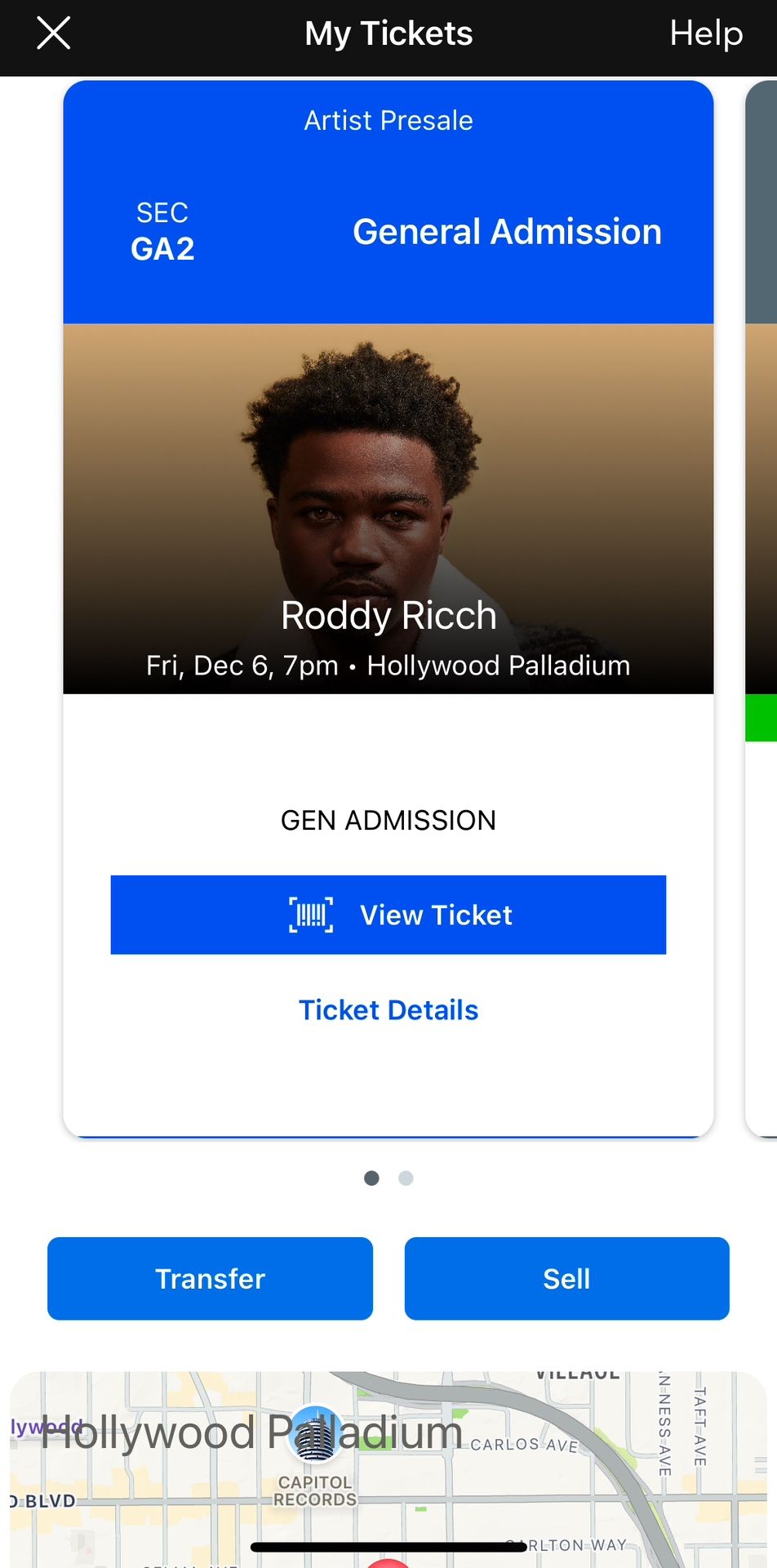The height and width of the screenshot is (1568, 777).
Task: Click the red map pin at bottom
Action: coord(388,1562)
